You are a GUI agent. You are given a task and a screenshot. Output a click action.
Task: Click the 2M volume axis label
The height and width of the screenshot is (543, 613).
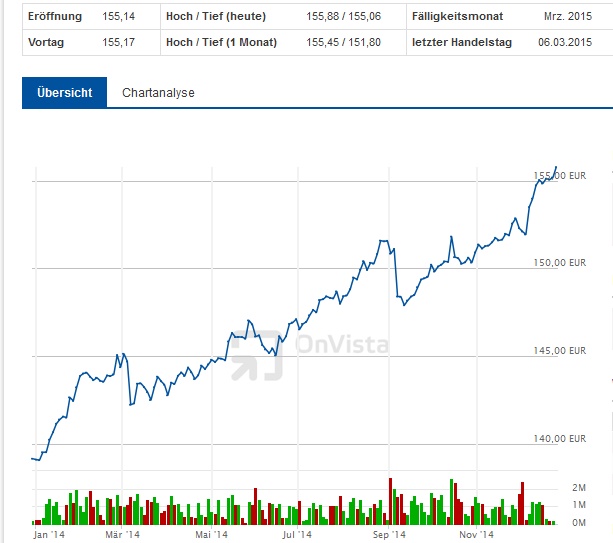[579, 487]
